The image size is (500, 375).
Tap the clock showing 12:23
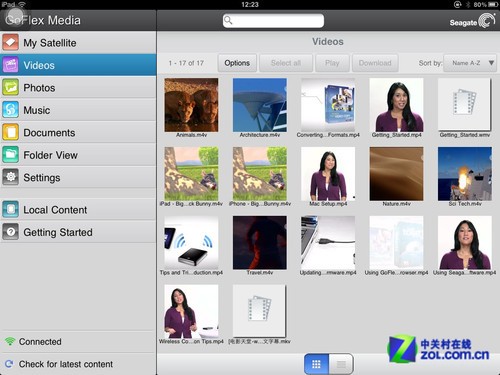[250, 4]
